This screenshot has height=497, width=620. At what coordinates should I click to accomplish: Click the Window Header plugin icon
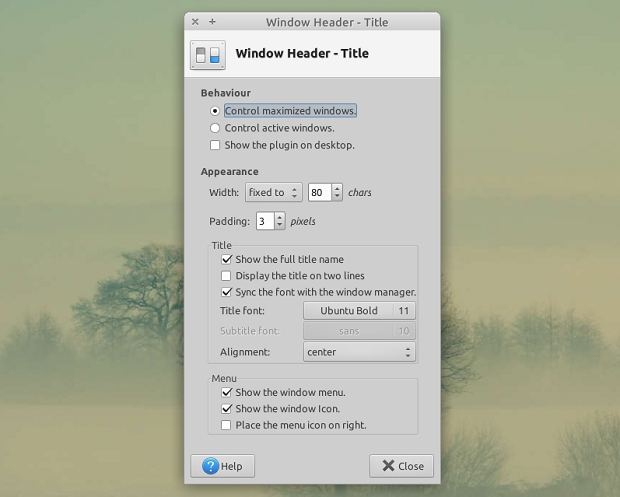coord(208,55)
